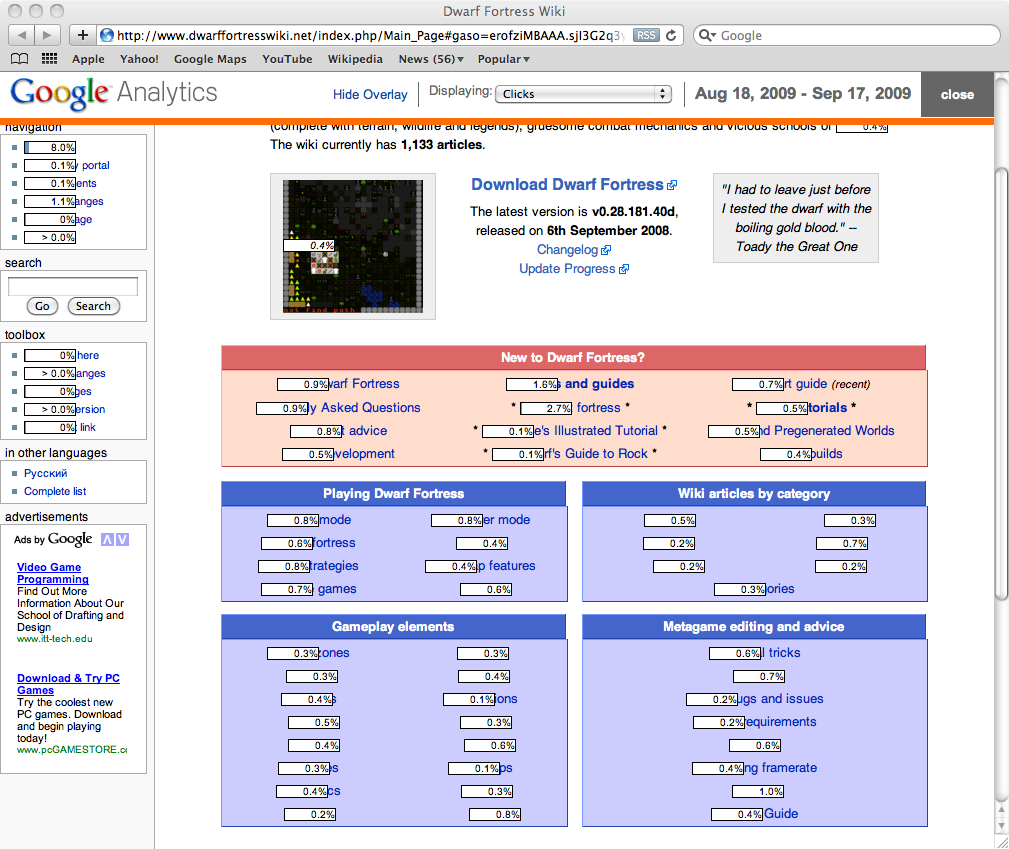
Task: Open Video Game Programming ad link
Action: pos(53,573)
